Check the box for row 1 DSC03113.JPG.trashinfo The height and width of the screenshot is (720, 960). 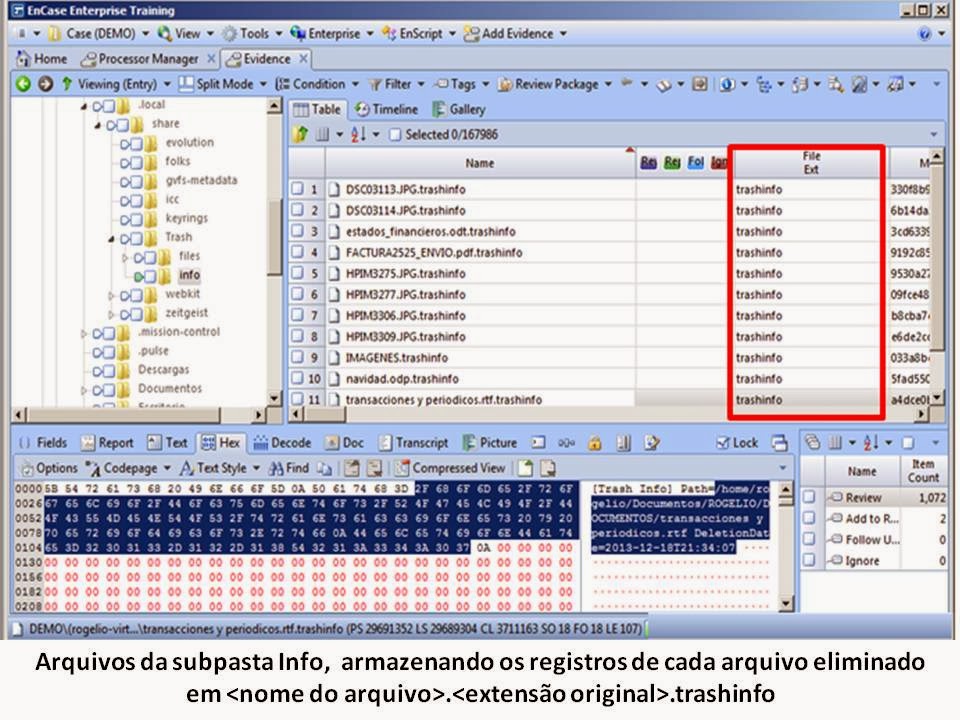point(298,189)
